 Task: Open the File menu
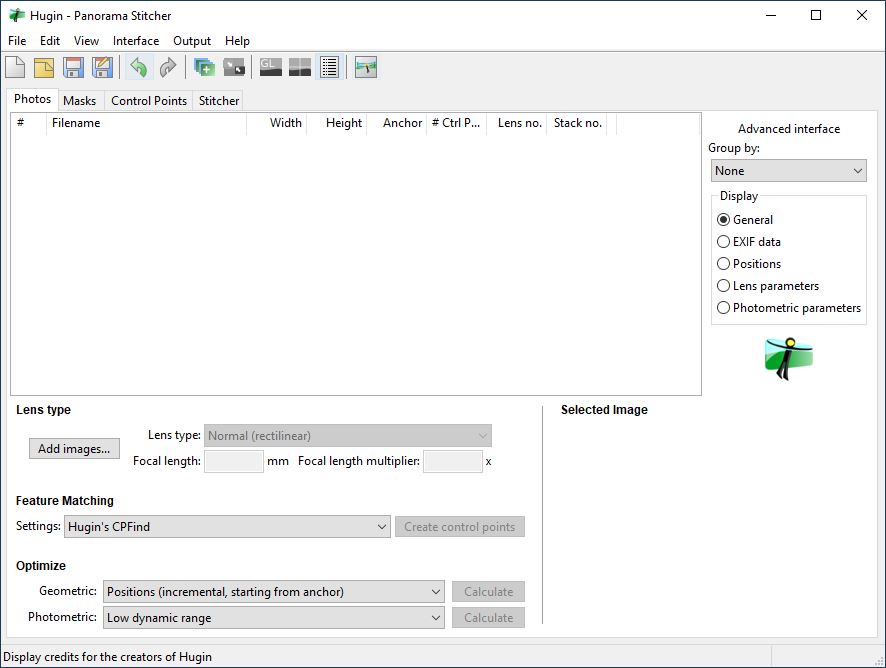pos(17,41)
